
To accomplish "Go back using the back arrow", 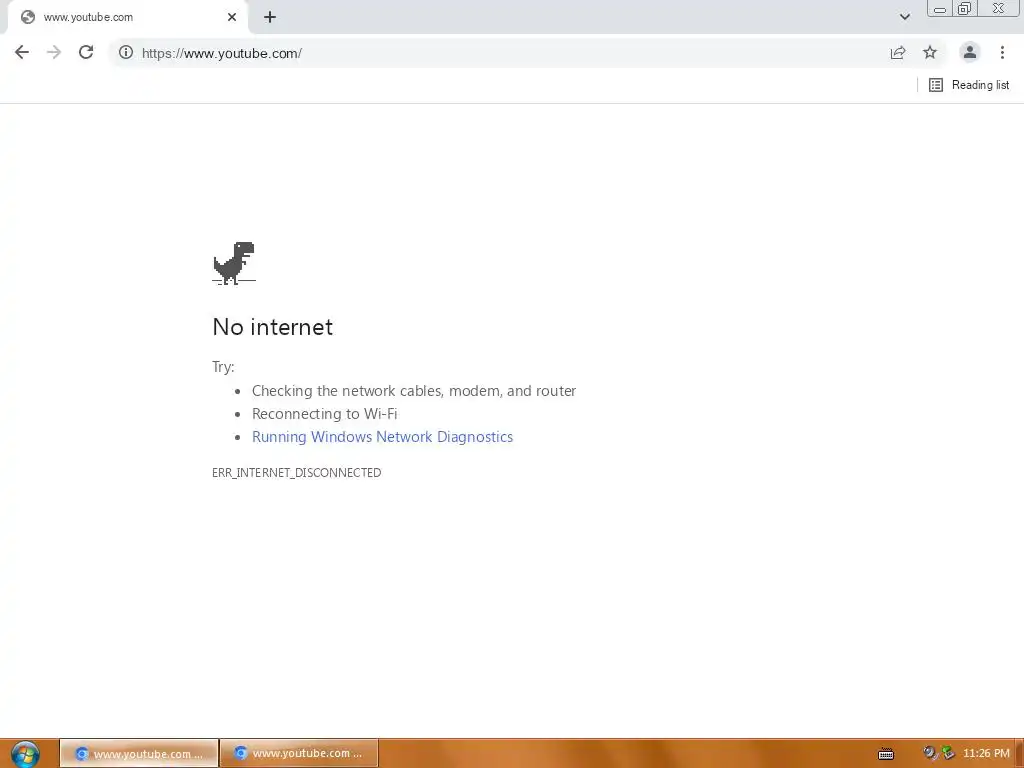I will tap(22, 52).
